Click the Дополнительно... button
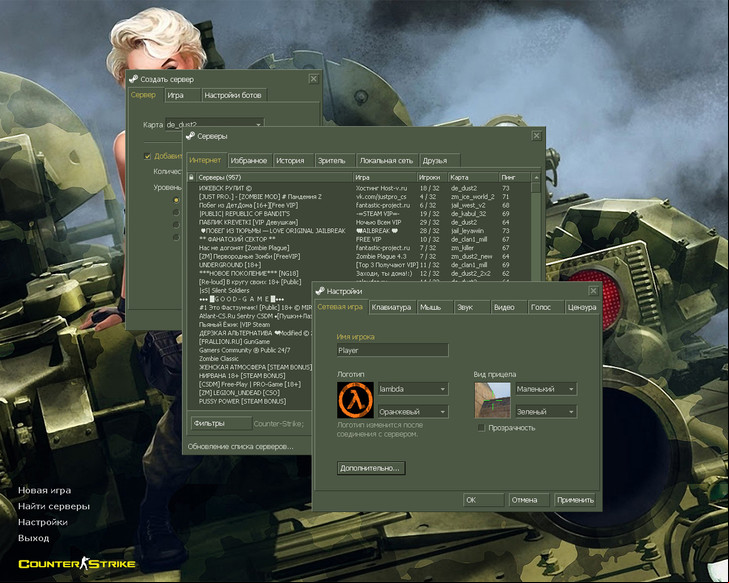Viewport: 729px width, 583px height. (371, 468)
